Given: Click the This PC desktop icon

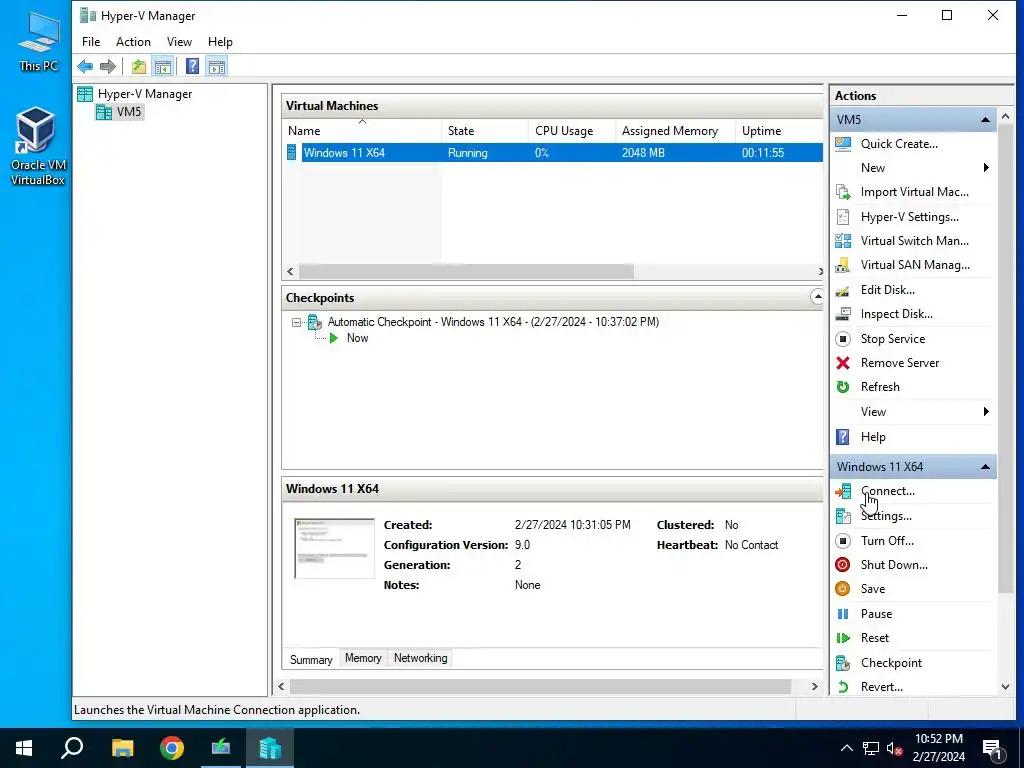Looking at the screenshot, I should pyautogui.click(x=39, y=40).
